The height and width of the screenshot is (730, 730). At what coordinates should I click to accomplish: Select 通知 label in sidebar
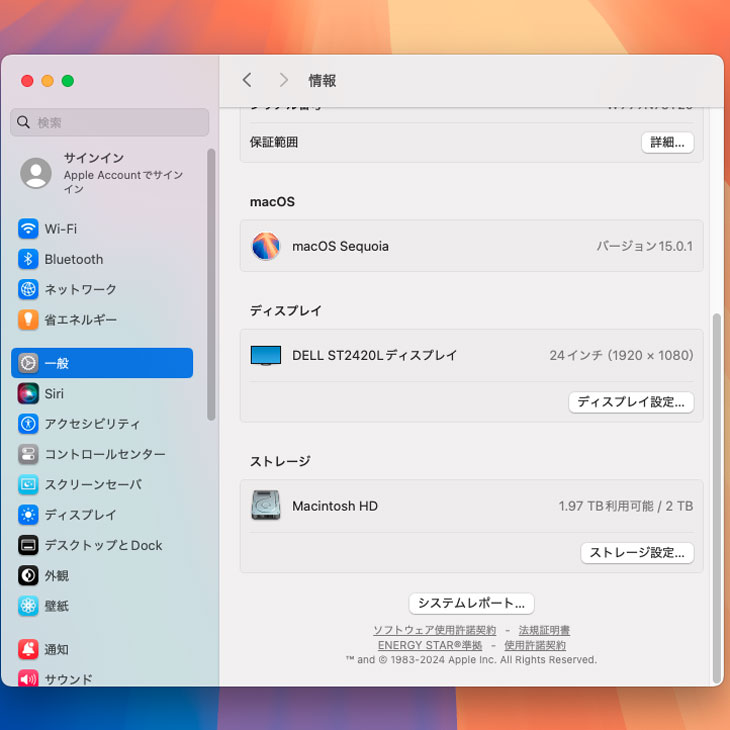(x=56, y=649)
